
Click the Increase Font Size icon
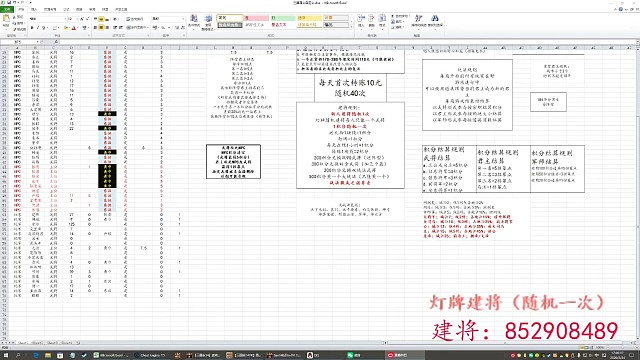[x=82, y=19]
